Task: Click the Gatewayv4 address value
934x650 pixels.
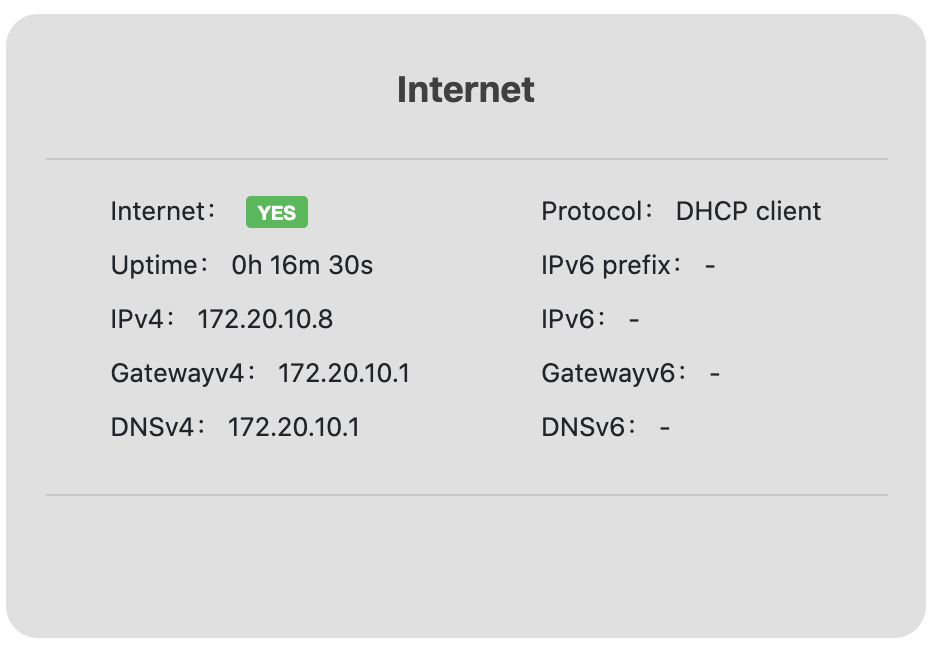Action: [344, 374]
